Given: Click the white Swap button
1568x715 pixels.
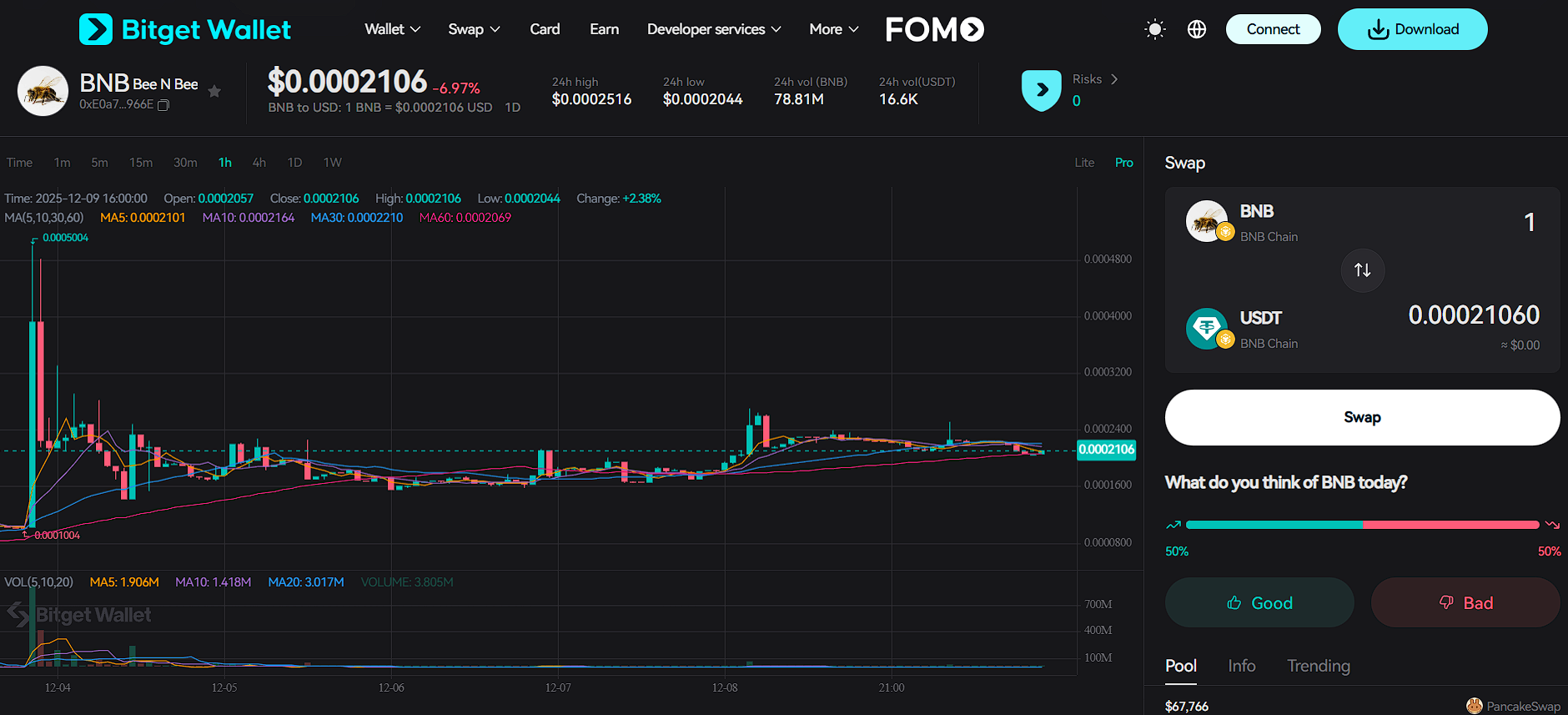Looking at the screenshot, I should (1362, 417).
